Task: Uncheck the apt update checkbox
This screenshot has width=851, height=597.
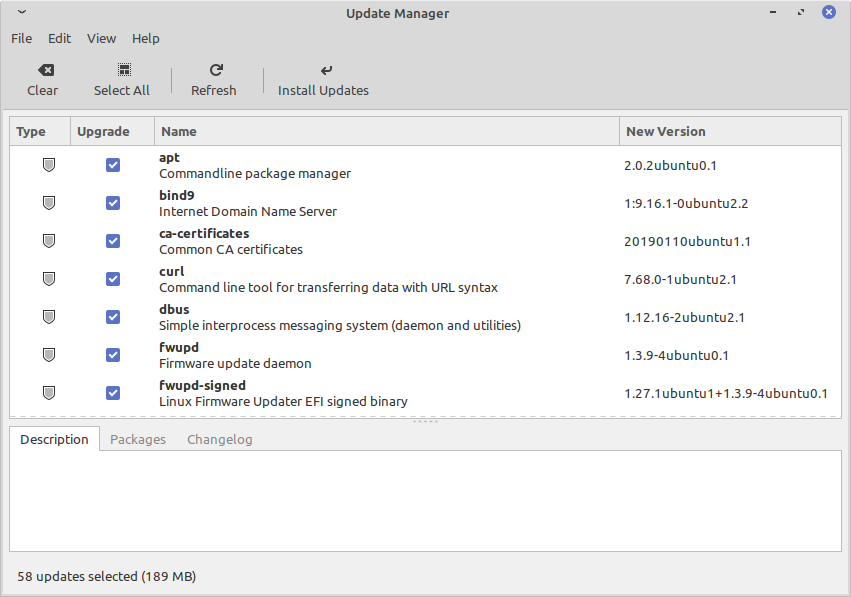Action: click(112, 165)
